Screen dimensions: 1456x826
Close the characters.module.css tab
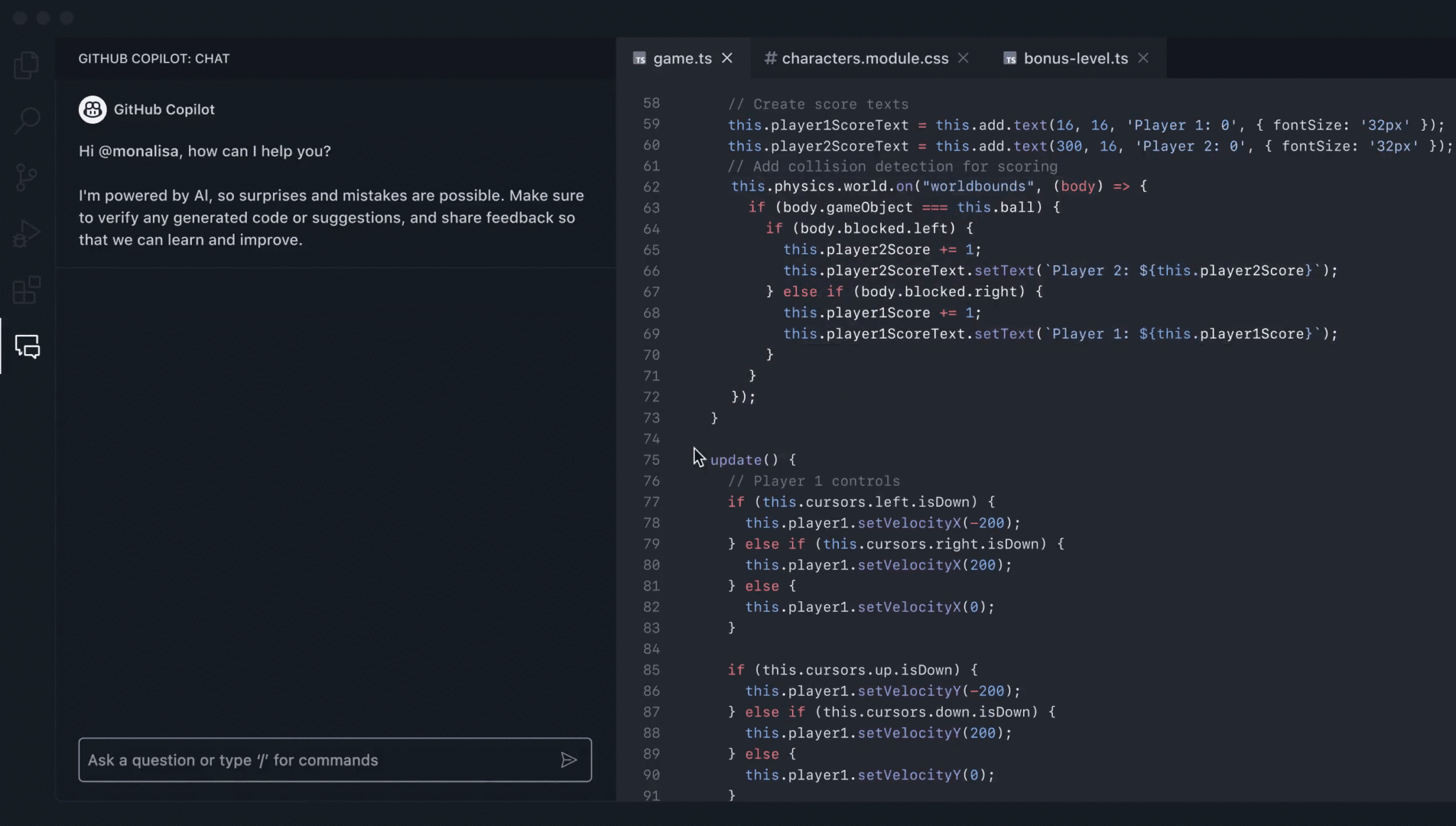tap(963, 58)
